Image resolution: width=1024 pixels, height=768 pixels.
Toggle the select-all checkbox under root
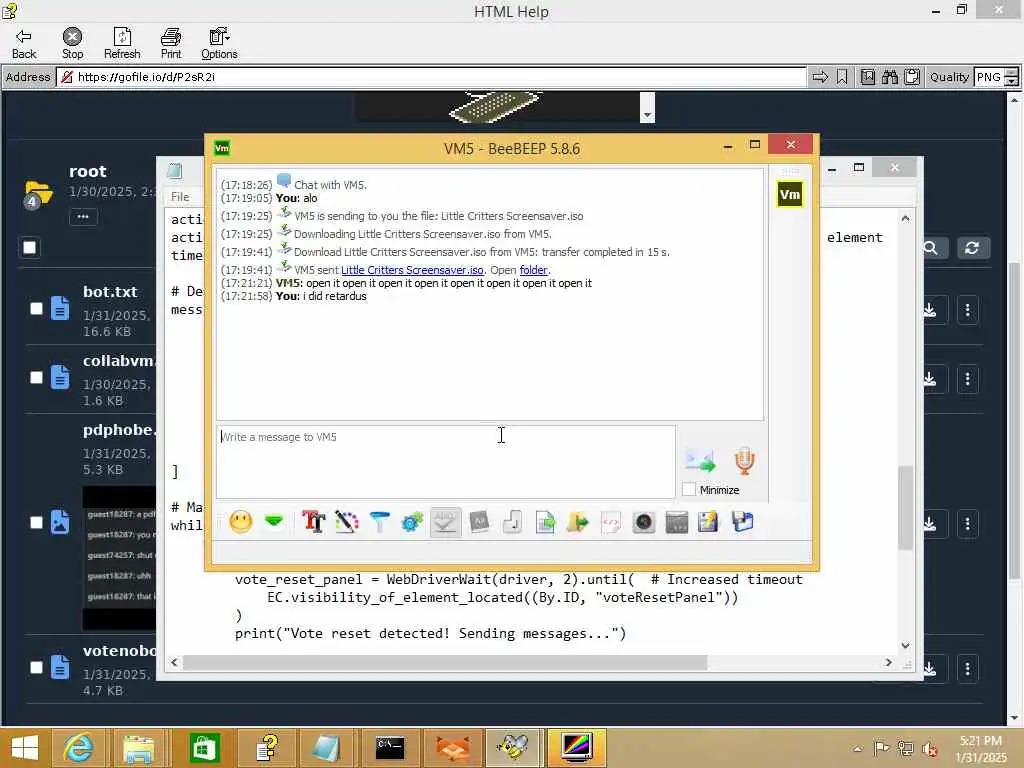pyautogui.click(x=29, y=248)
